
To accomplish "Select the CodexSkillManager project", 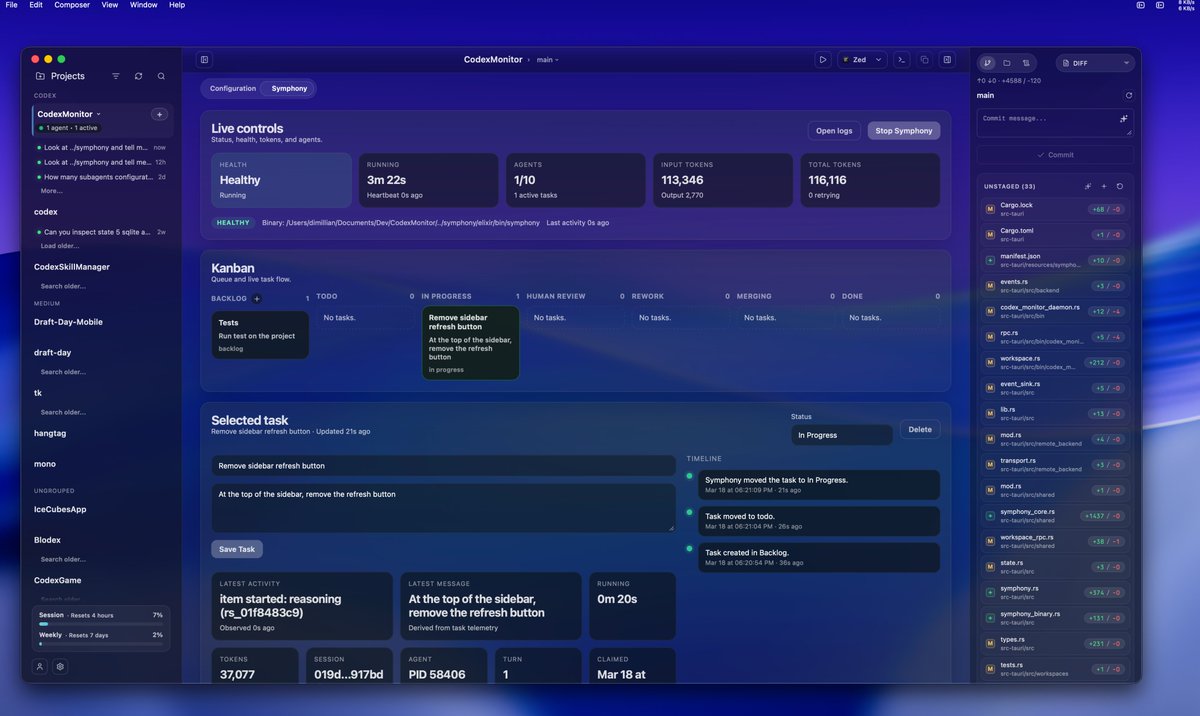I will click(x=72, y=267).
